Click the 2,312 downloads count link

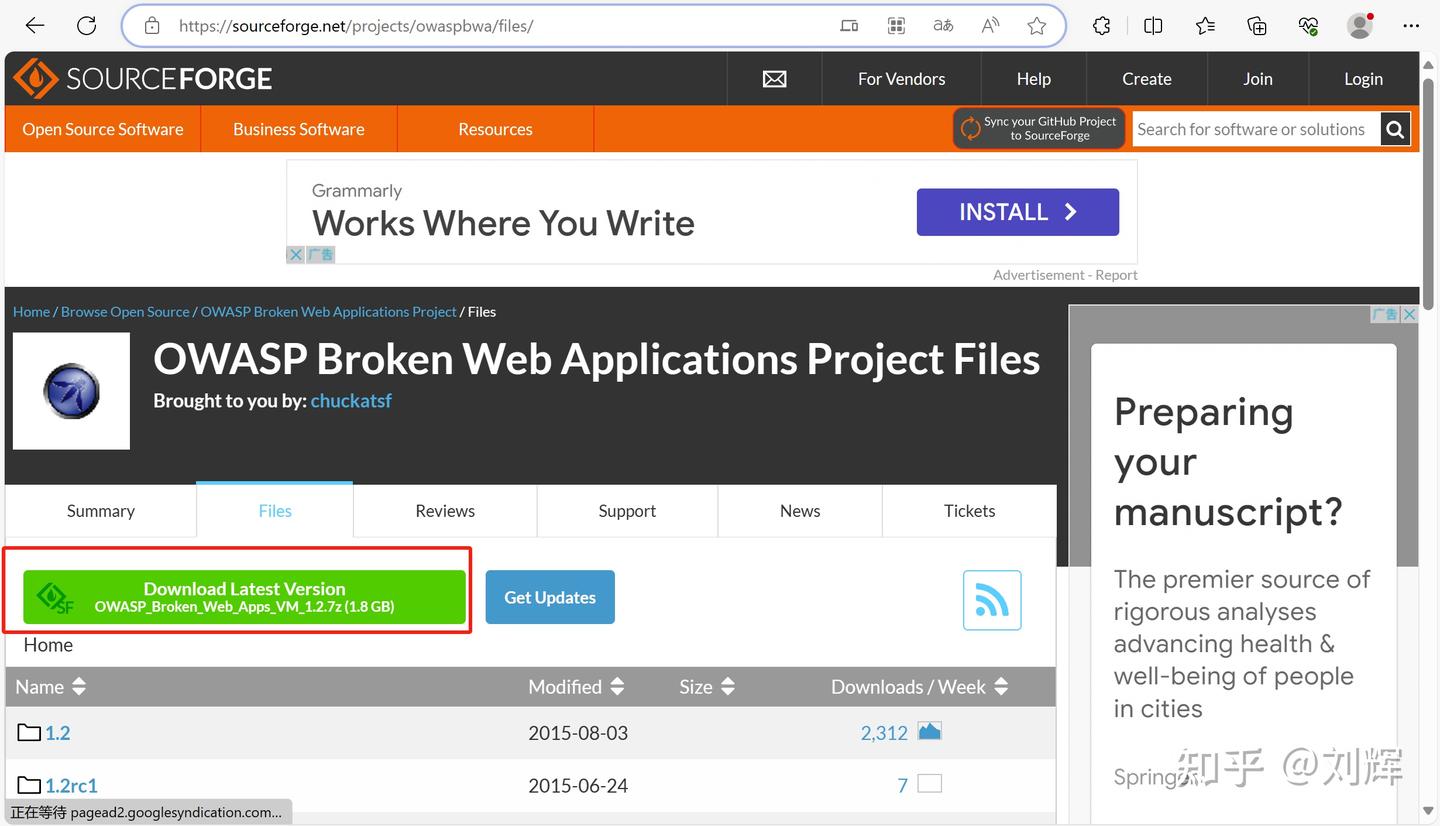pyautogui.click(x=884, y=733)
